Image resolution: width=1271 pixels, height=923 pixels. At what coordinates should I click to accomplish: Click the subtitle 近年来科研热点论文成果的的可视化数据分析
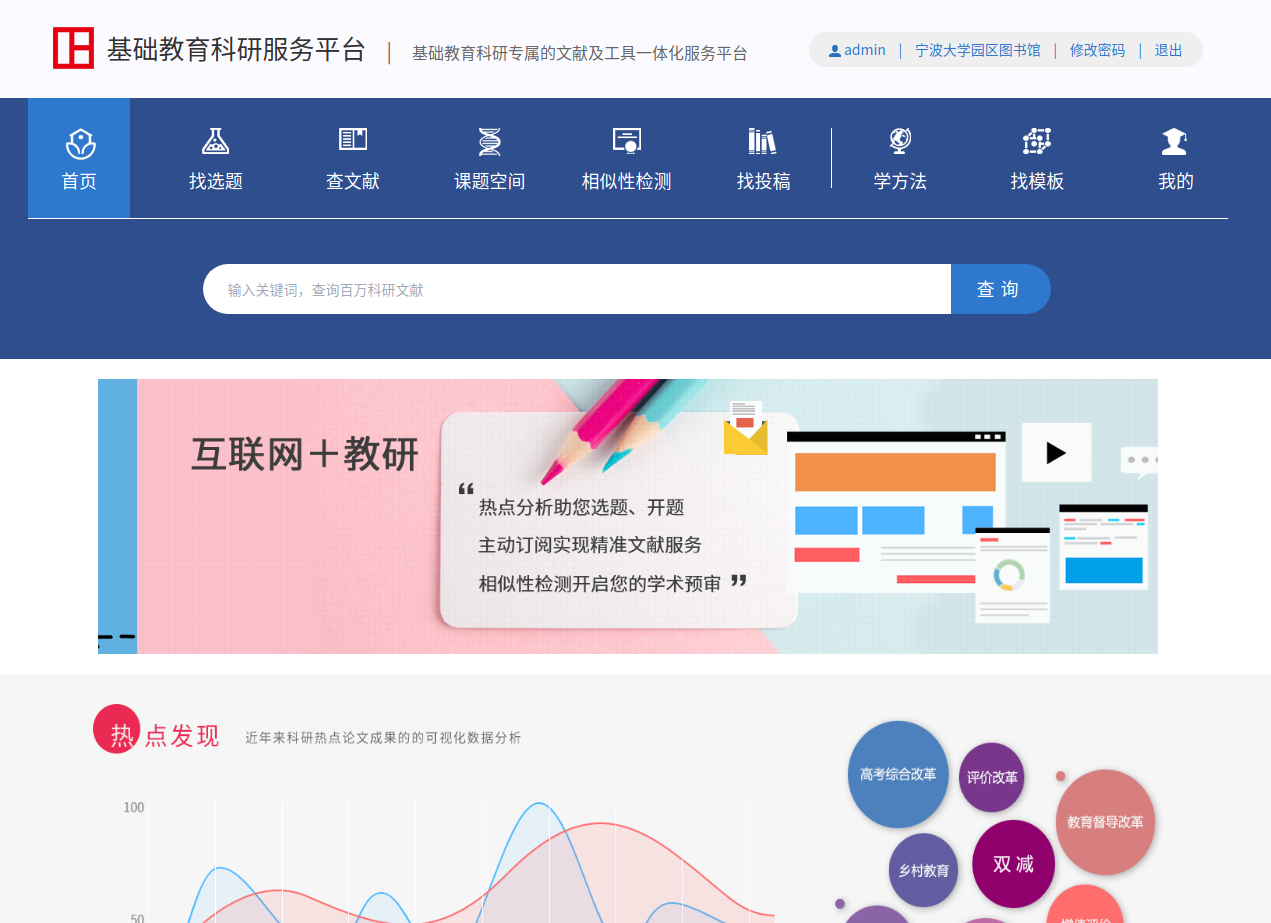click(x=383, y=738)
